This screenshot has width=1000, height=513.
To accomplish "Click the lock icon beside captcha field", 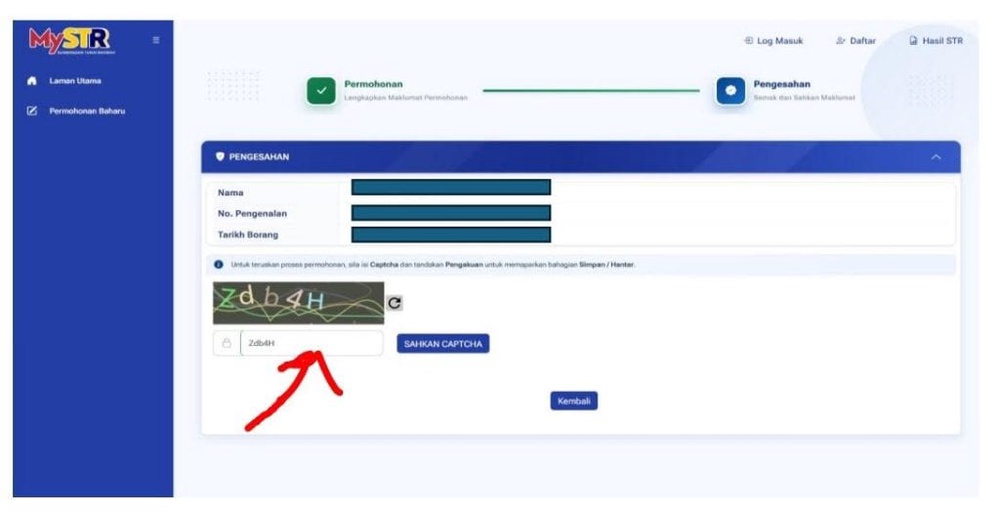I will [x=226, y=343].
